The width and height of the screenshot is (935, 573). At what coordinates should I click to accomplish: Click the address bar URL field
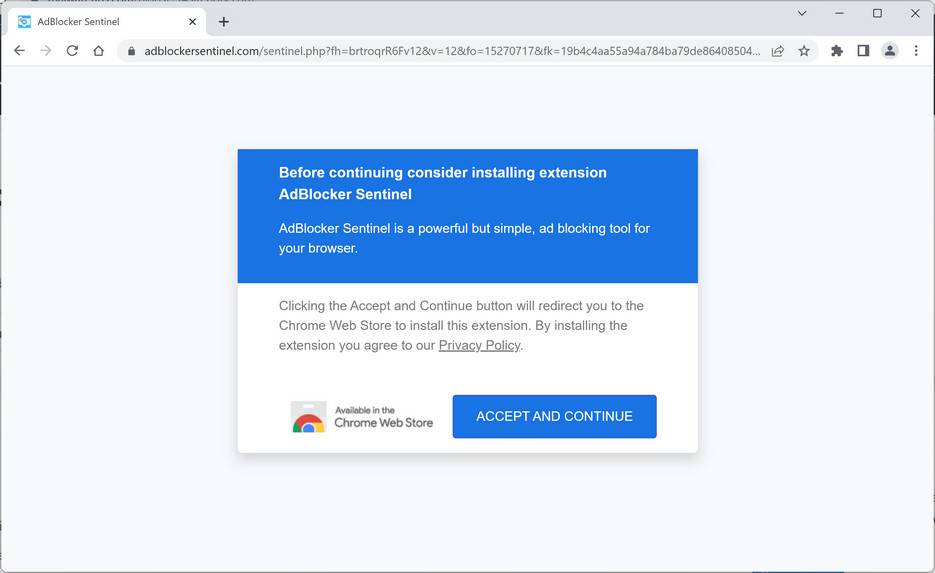pyautogui.click(x=450, y=51)
